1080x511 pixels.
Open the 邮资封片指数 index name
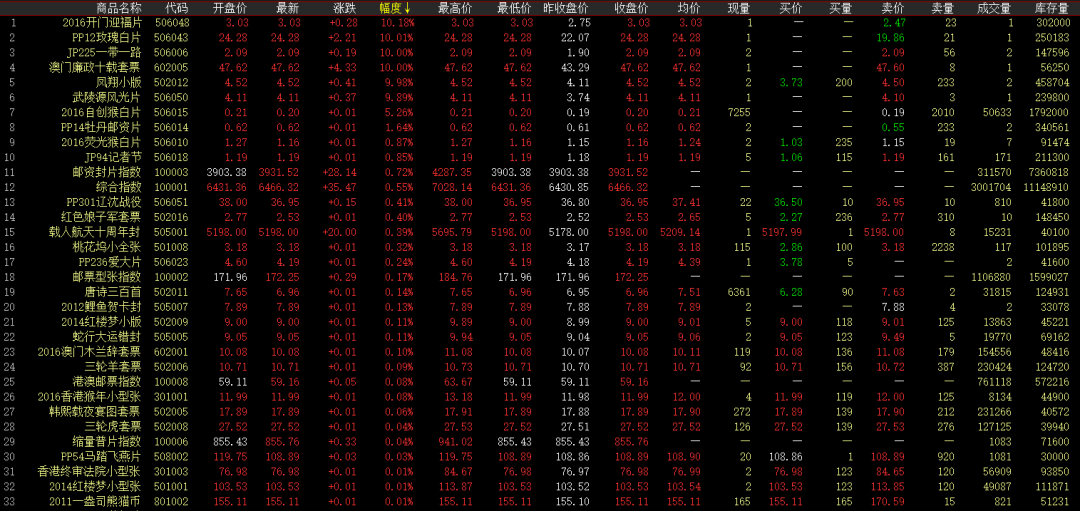coord(107,171)
